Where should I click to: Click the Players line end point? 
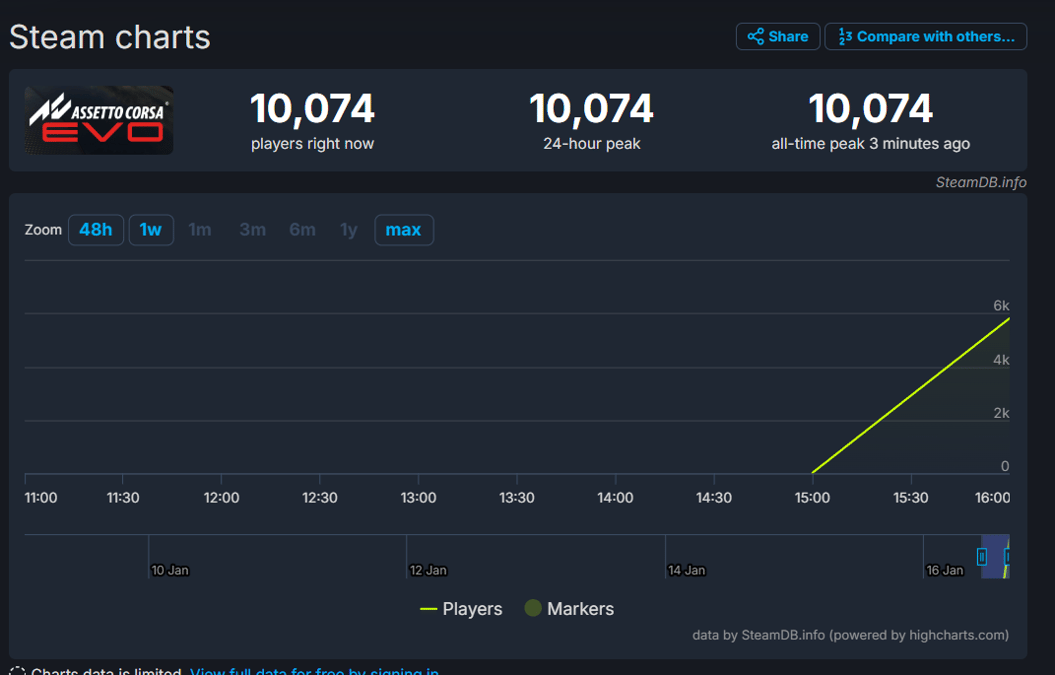(x=1009, y=319)
